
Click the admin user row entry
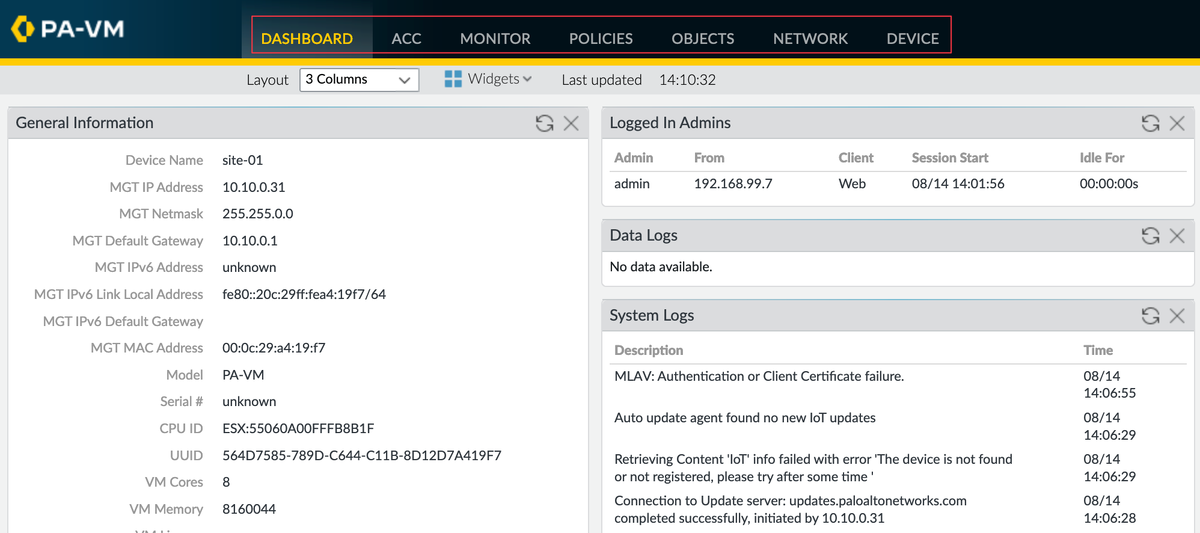pos(632,184)
